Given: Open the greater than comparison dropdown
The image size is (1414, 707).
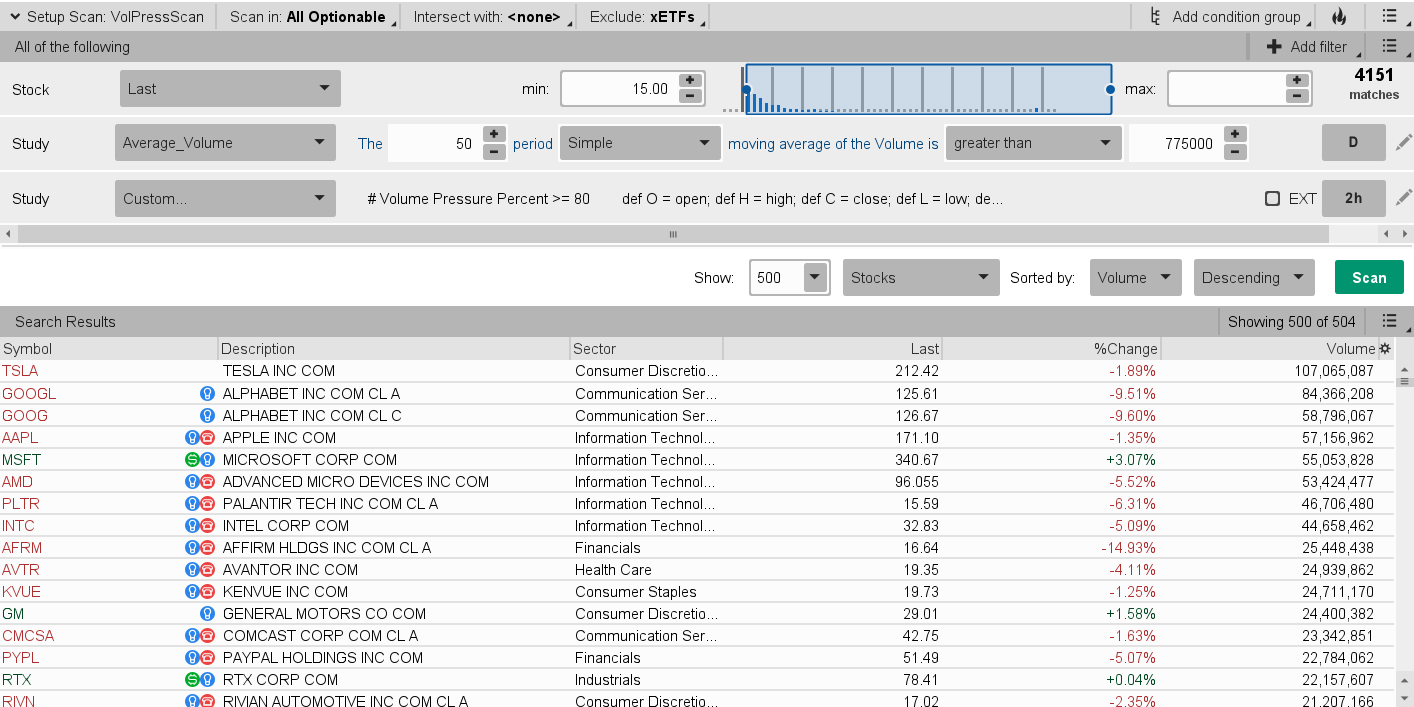Looking at the screenshot, I should [1033, 143].
